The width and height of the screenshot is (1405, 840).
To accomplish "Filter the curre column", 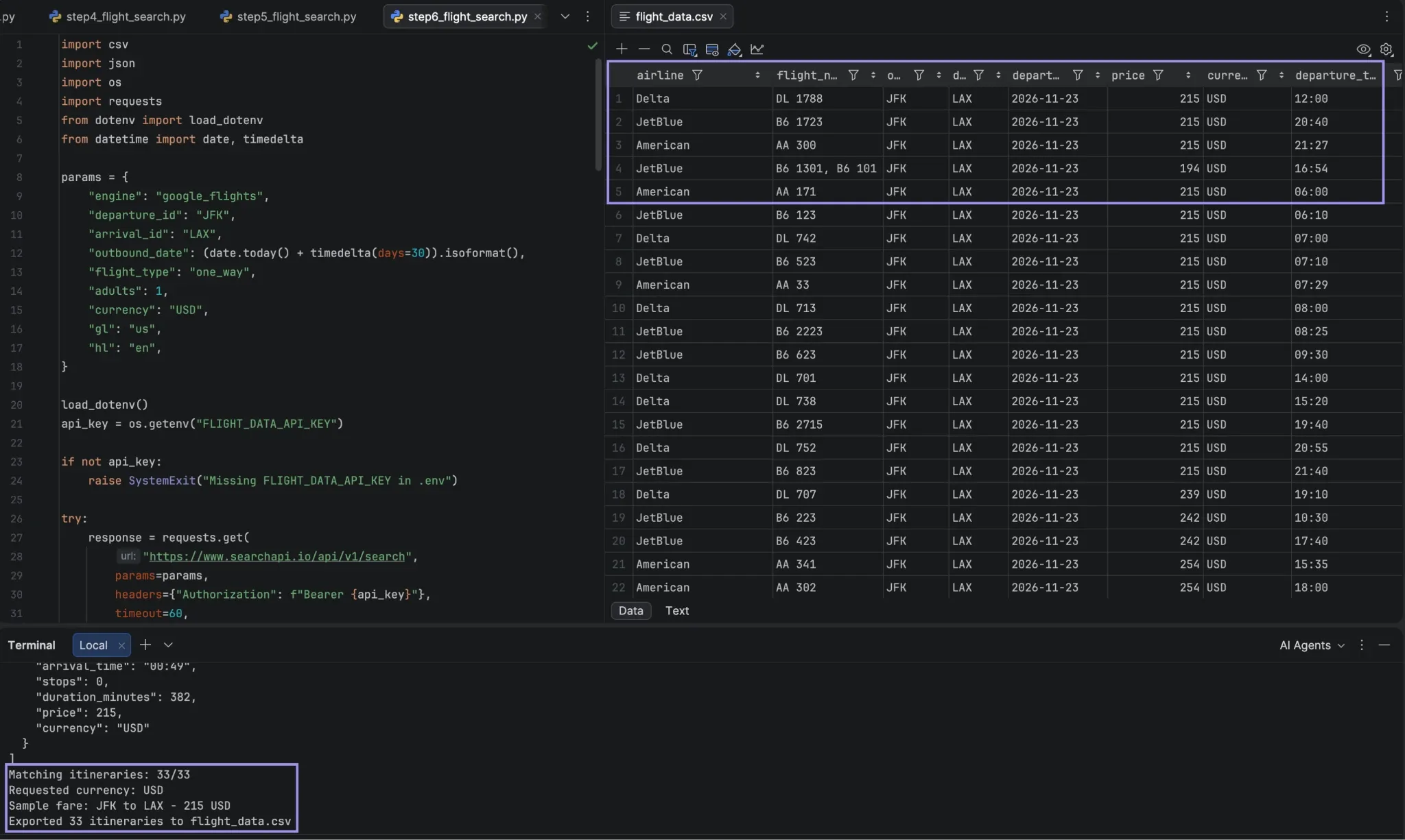I will [x=1261, y=75].
